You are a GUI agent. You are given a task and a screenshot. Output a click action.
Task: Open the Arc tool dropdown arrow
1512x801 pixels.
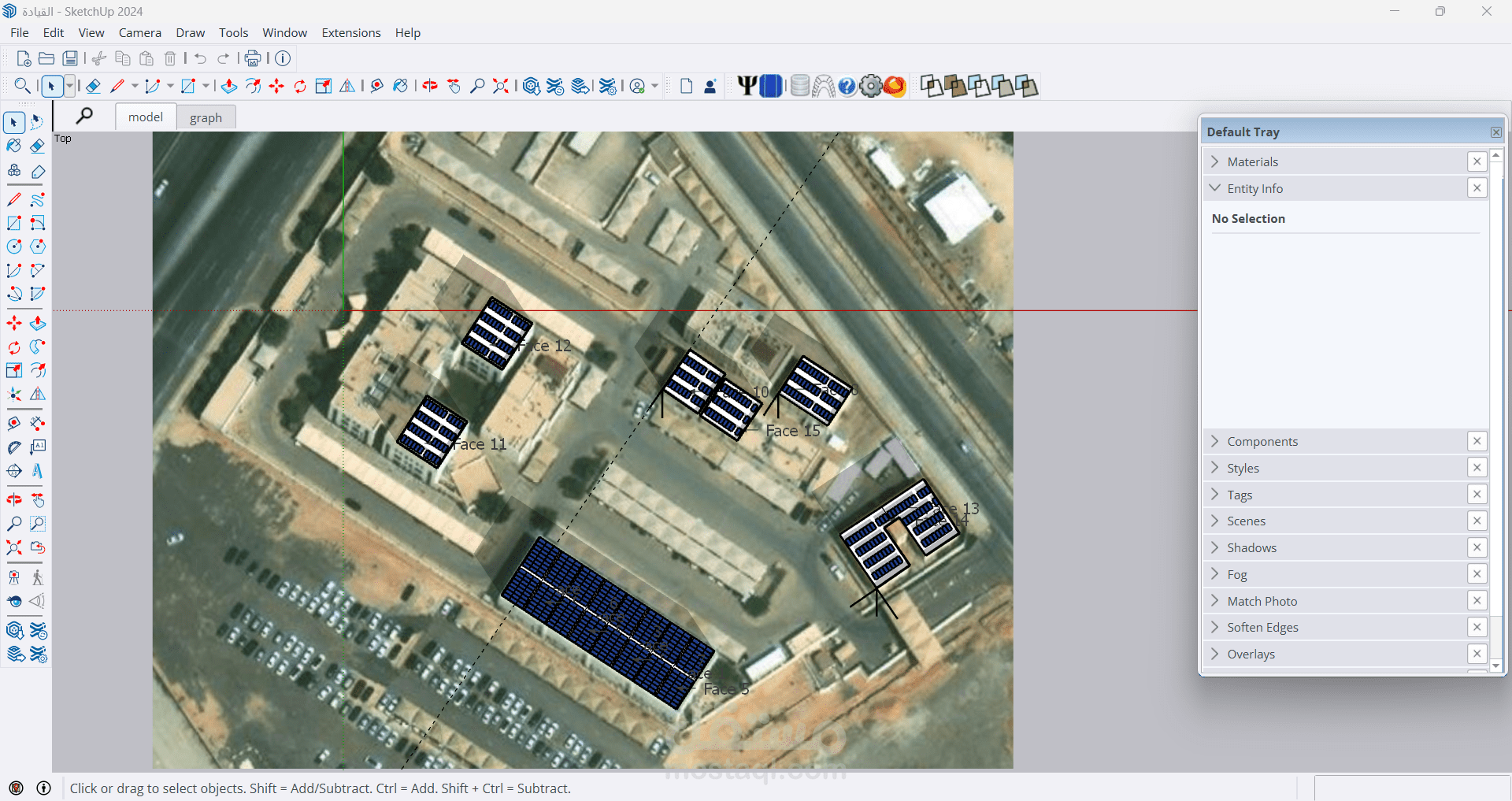[170, 86]
